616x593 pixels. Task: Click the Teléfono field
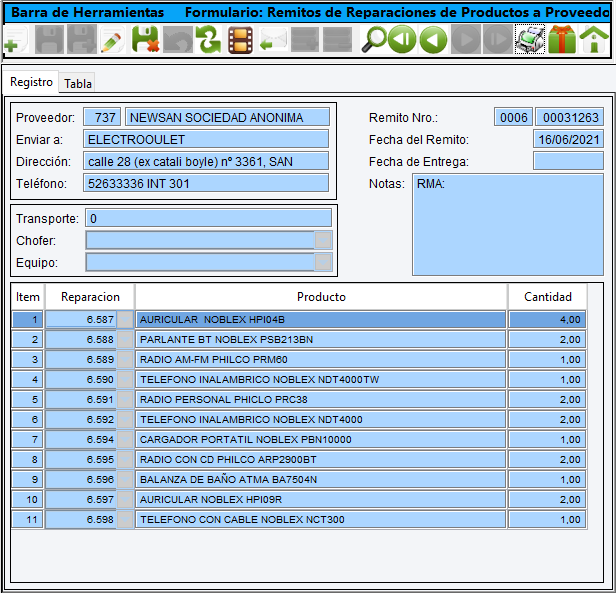(206, 184)
